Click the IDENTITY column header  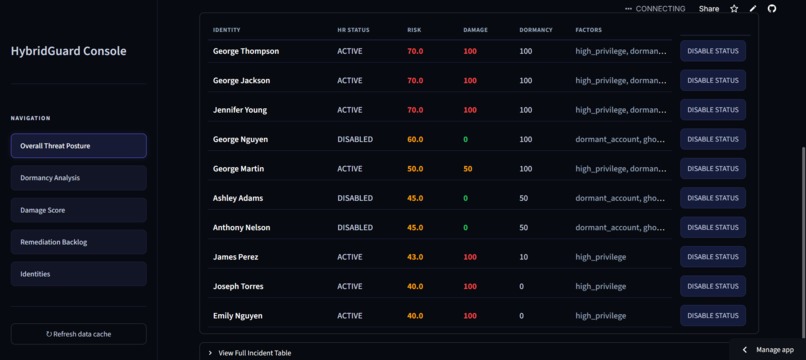click(x=226, y=30)
